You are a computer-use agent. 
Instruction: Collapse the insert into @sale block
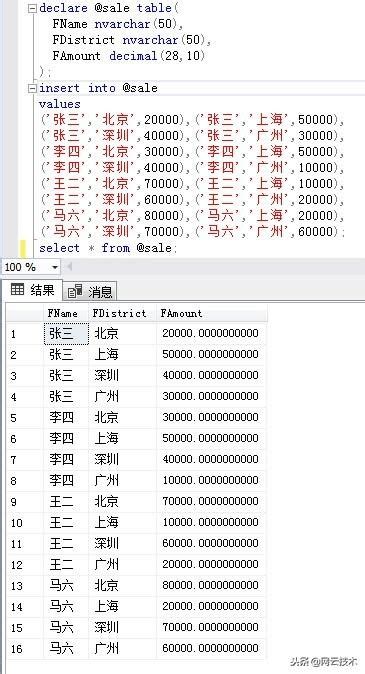point(33,89)
